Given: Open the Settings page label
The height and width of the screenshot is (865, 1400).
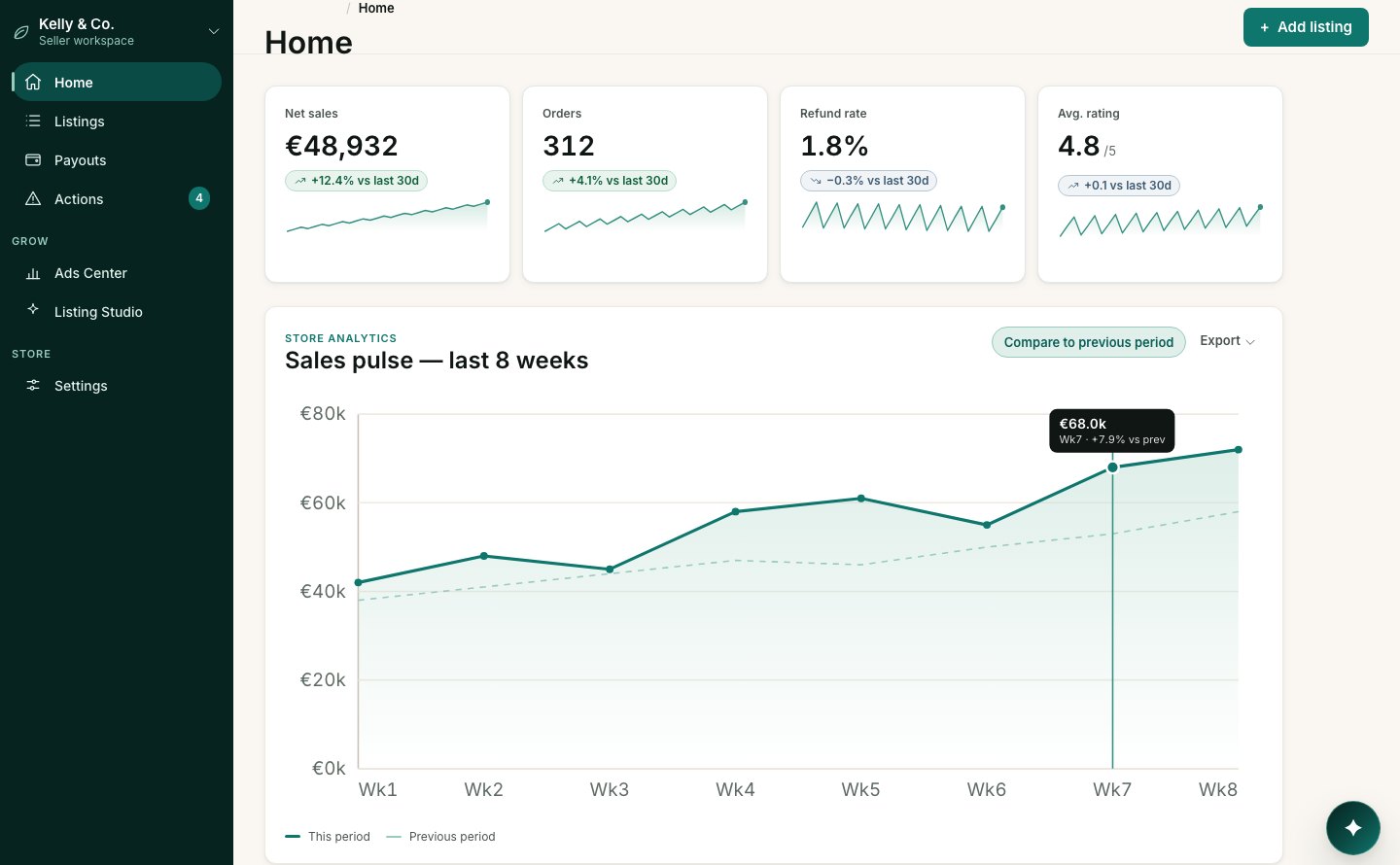Looking at the screenshot, I should coord(81,386).
